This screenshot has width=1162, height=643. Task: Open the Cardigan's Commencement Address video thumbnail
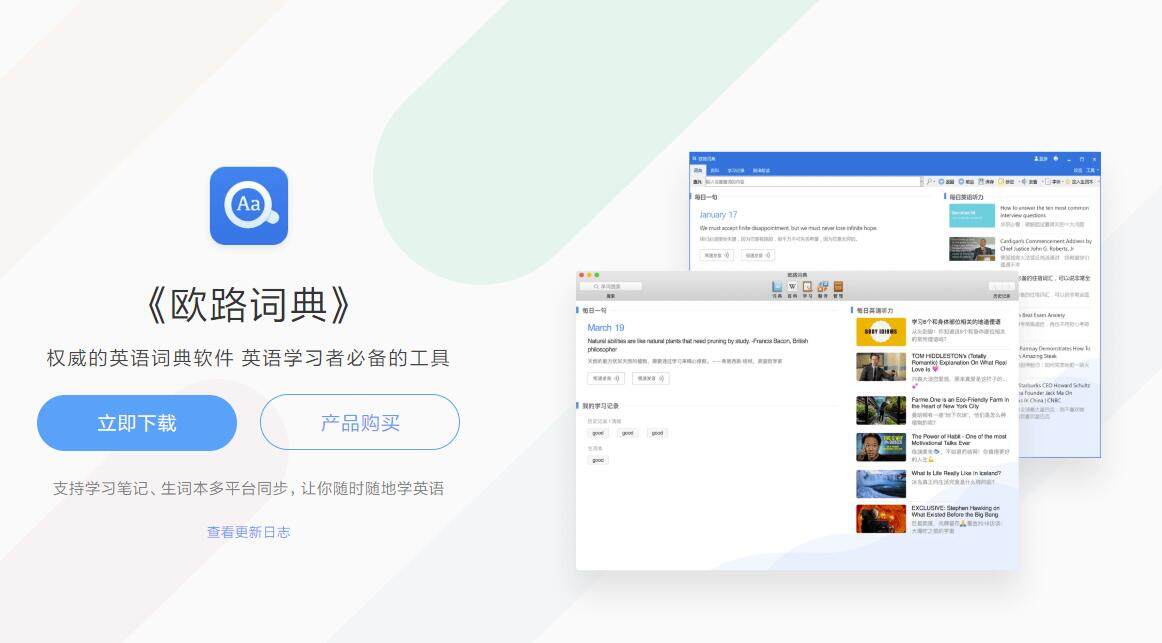coord(972,249)
